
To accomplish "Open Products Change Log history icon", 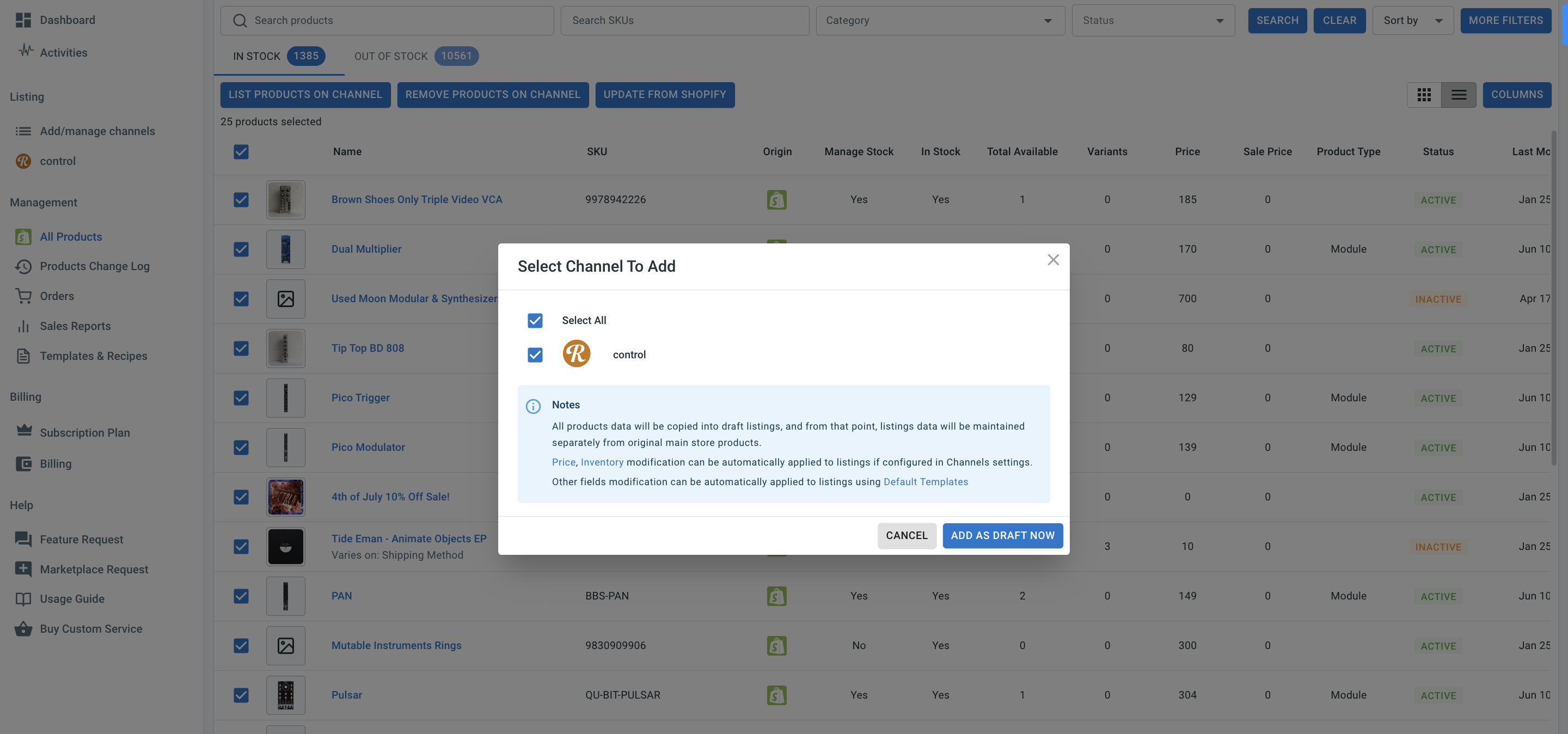I will point(23,266).
